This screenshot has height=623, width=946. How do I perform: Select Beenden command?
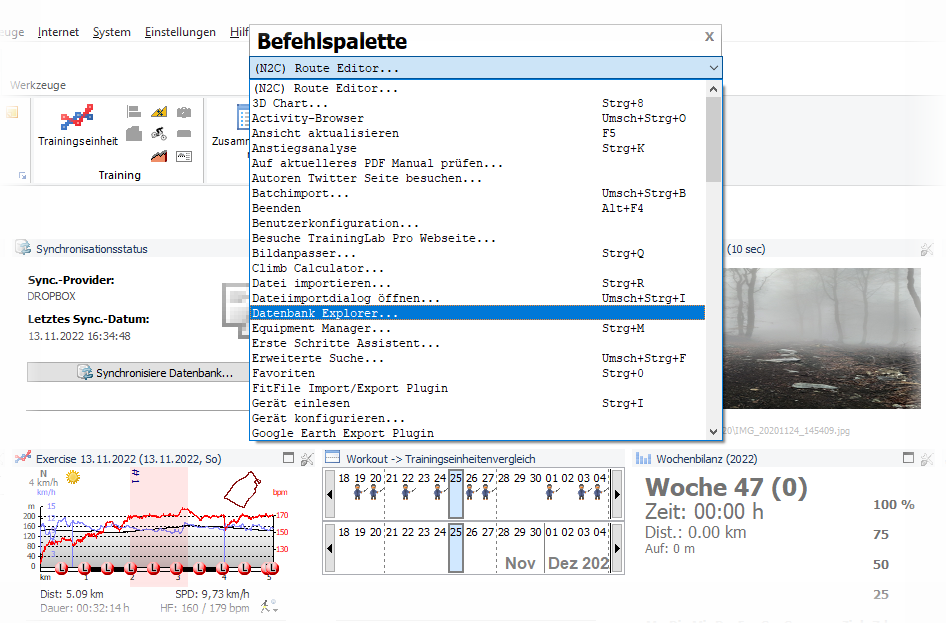click(477, 208)
